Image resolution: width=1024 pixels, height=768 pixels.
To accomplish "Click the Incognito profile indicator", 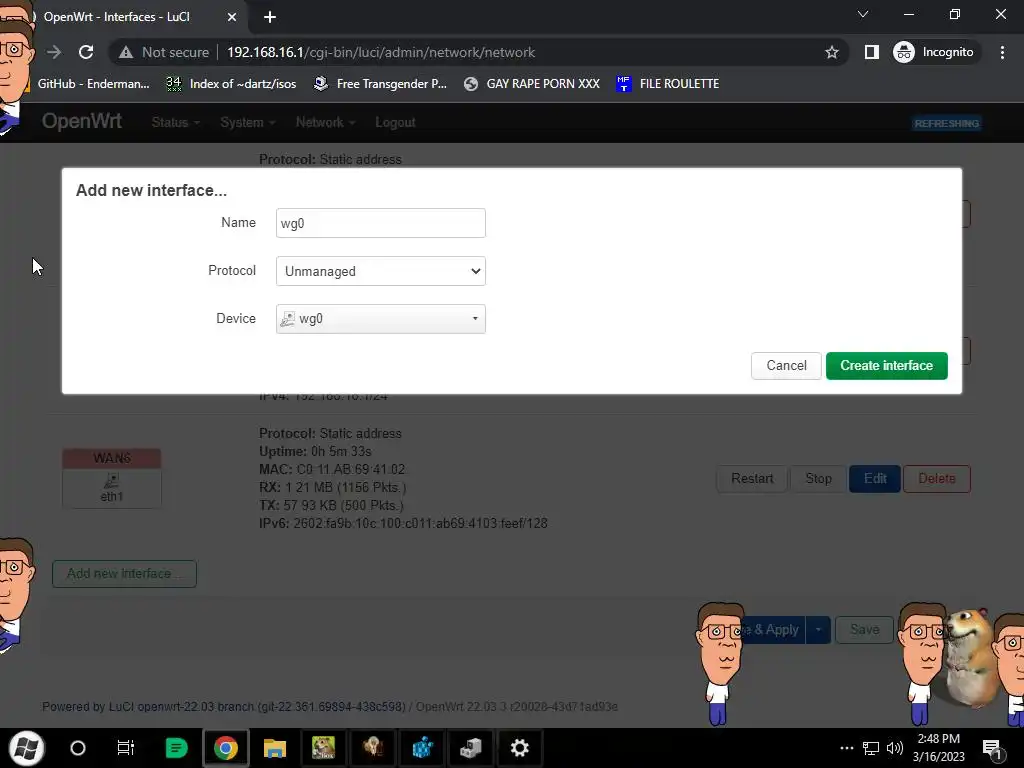I will (x=934, y=52).
